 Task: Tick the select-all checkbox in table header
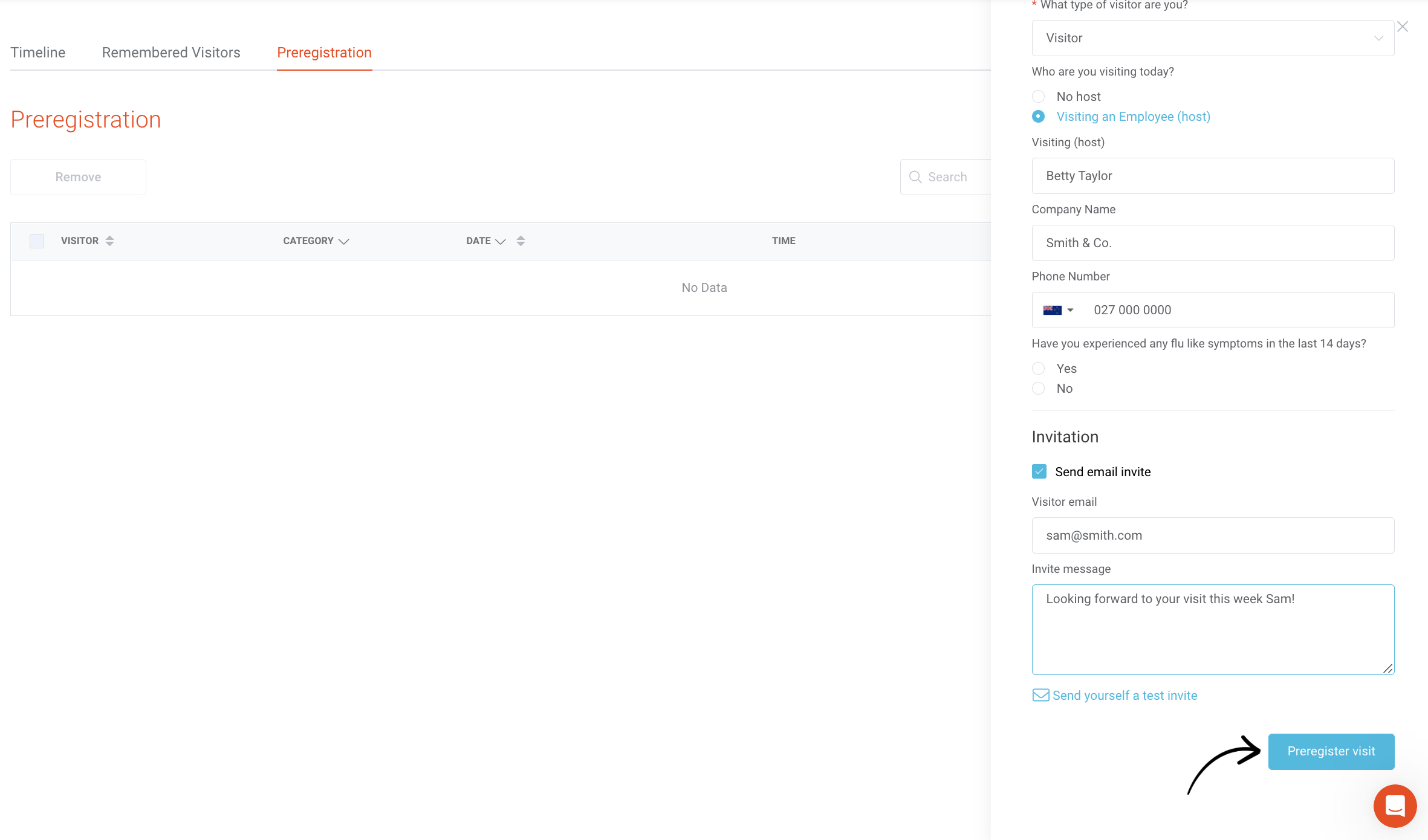click(37, 241)
